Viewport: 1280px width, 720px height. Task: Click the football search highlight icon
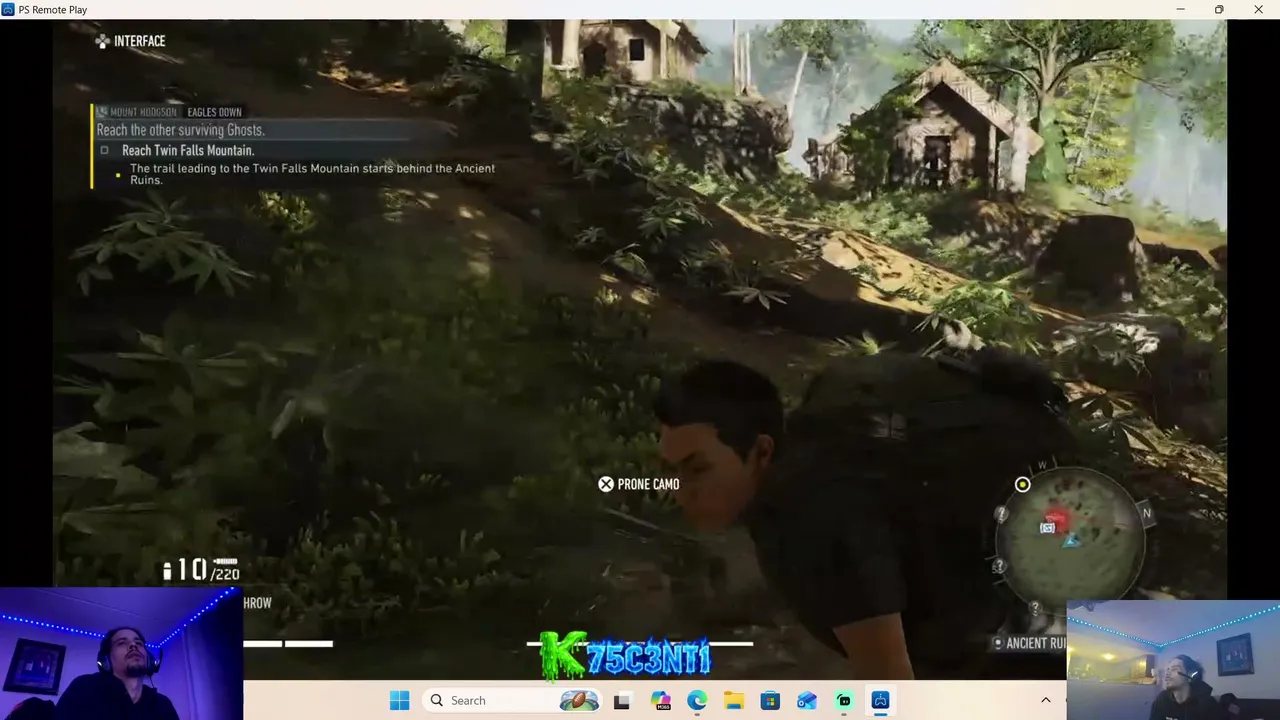tap(580, 700)
